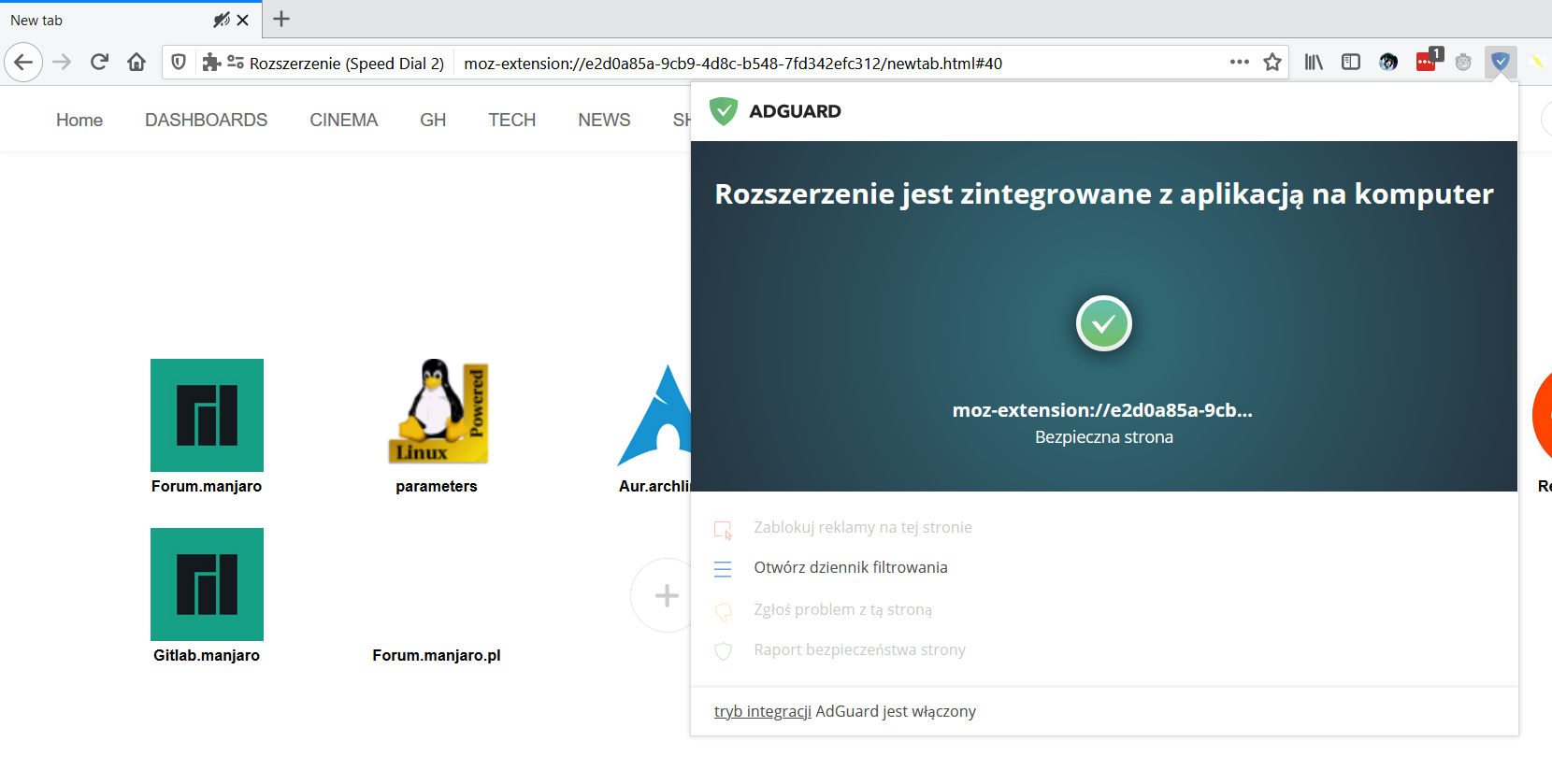Select the Home speed dial group
Image resolution: width=1552 pixels, height=784 pixels.
pos(79,121)
